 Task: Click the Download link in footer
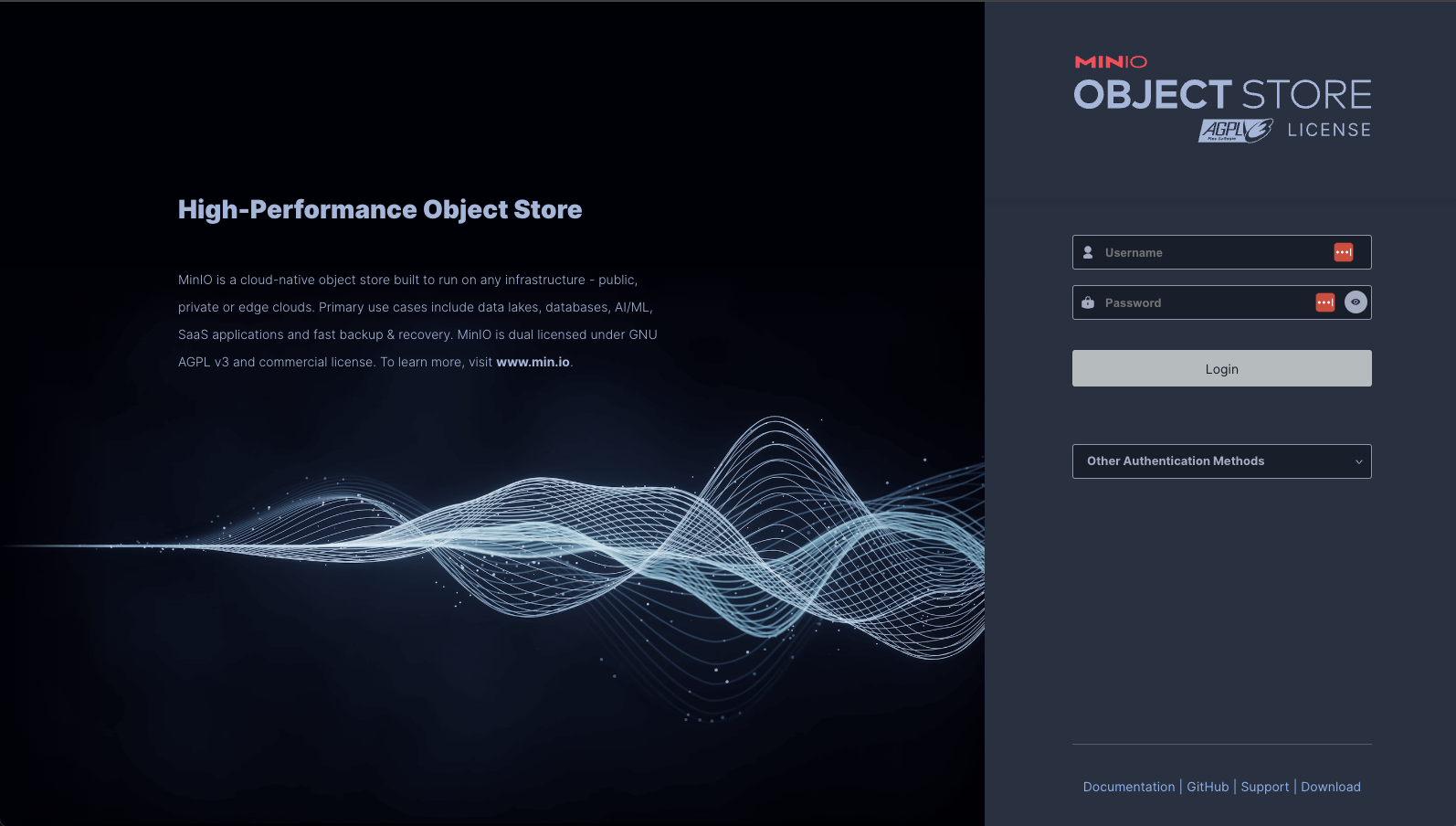click(1330, 787)
